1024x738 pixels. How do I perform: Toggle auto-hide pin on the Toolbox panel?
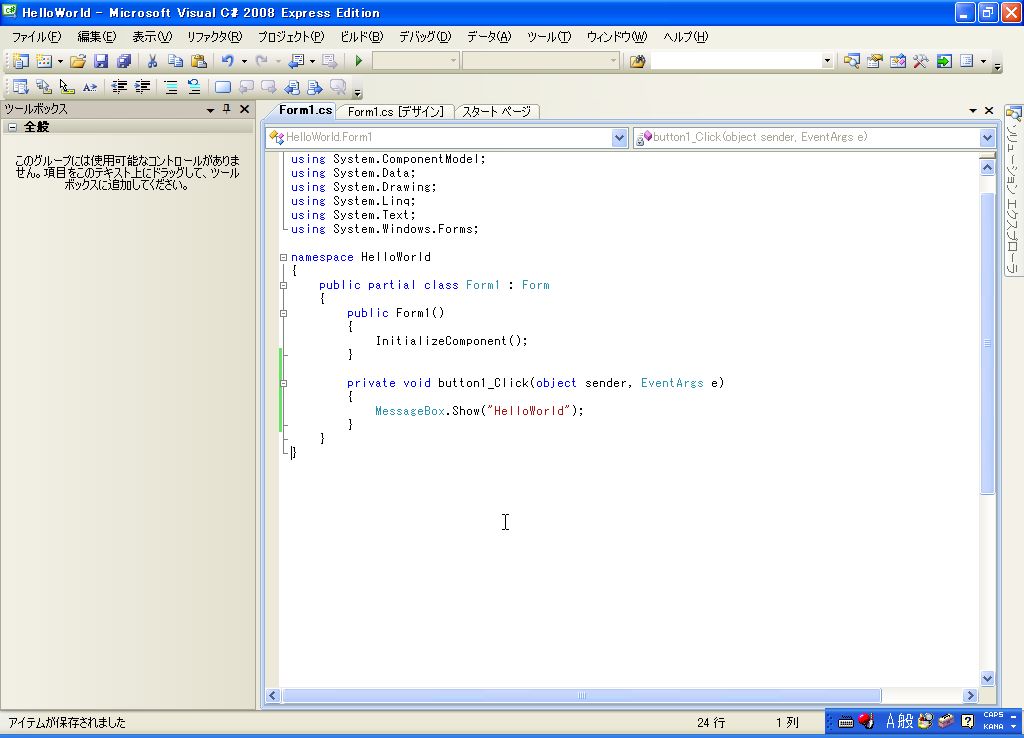[x=227, y=109]
